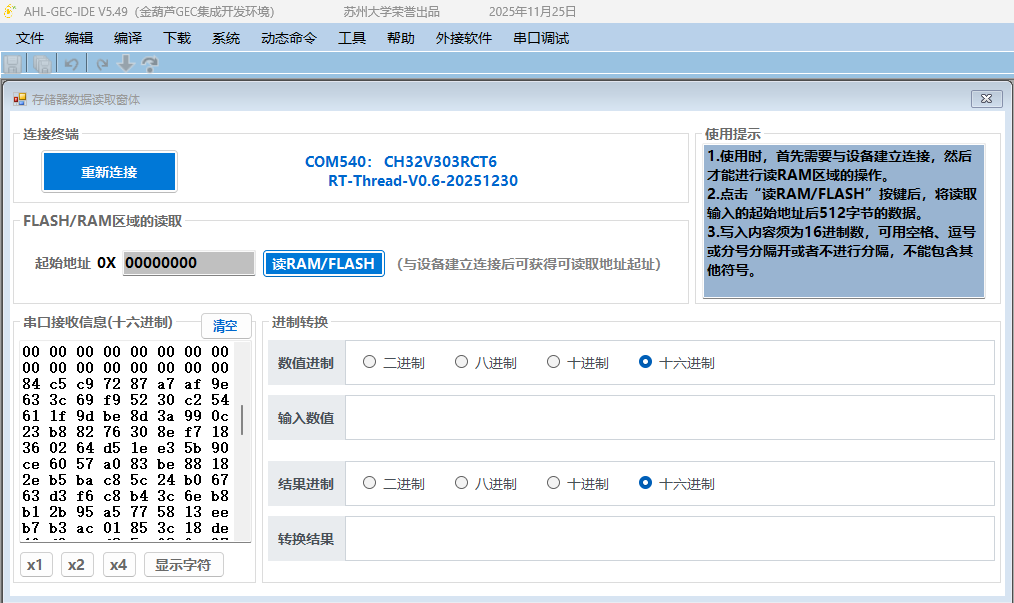Click the 读RAM/FLASH button
The width and height of the screenshot is (1014, 603).
point(324,264)
